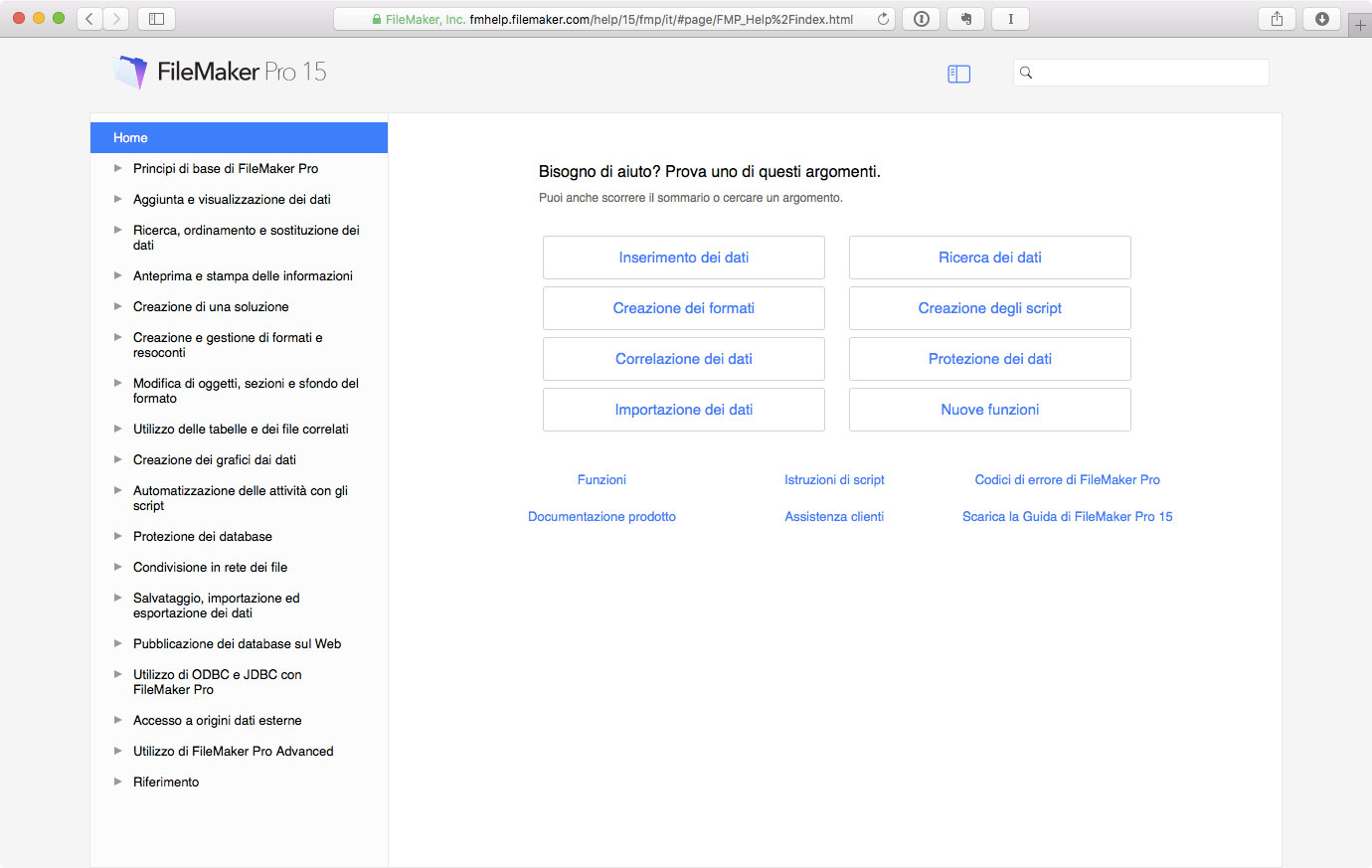
Task: Click the 'Inserimento dei dati' button
Action: [x=684, y=258]
